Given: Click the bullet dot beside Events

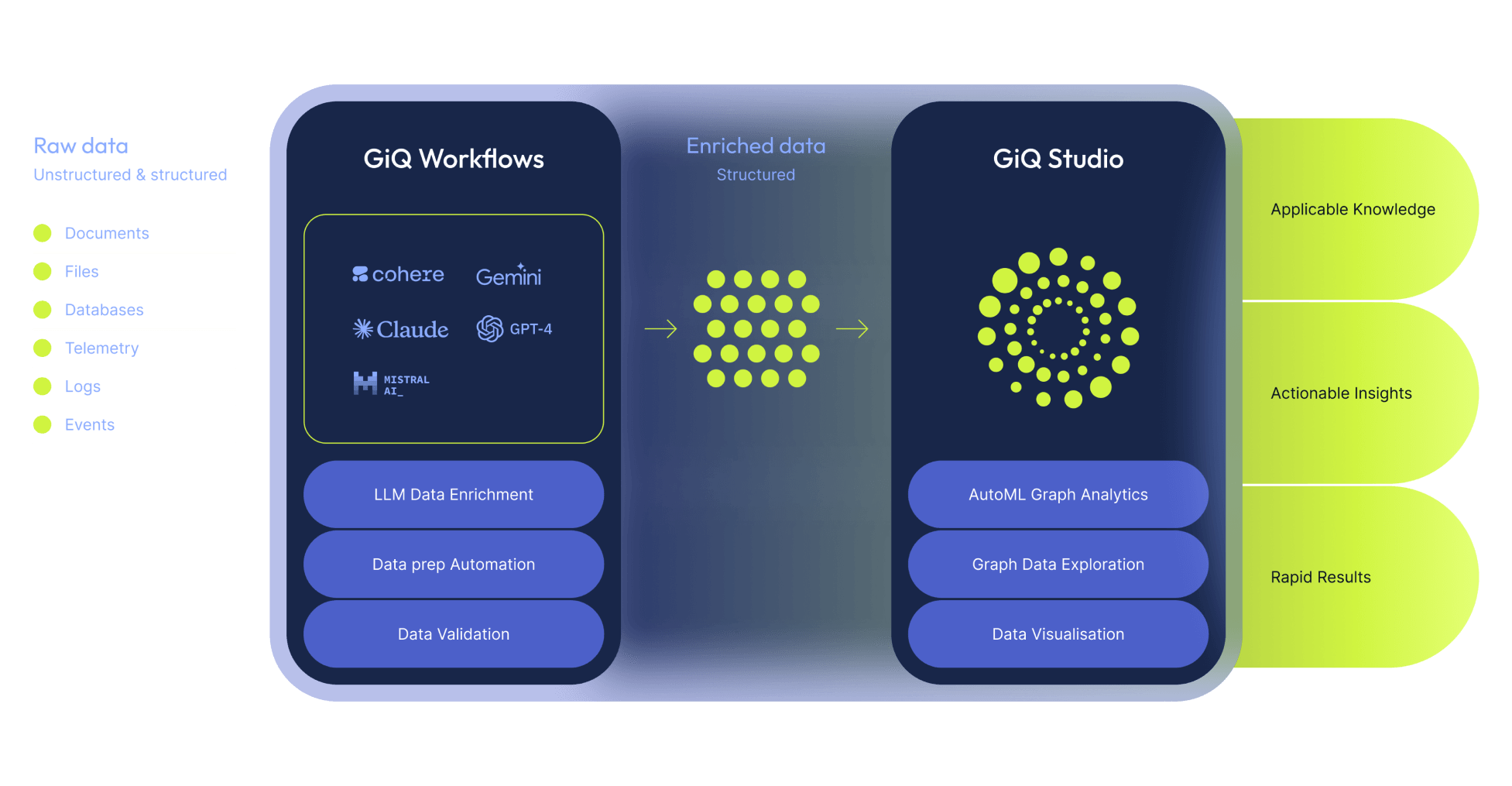Looking at the screenshot, I should pos(43,424).
